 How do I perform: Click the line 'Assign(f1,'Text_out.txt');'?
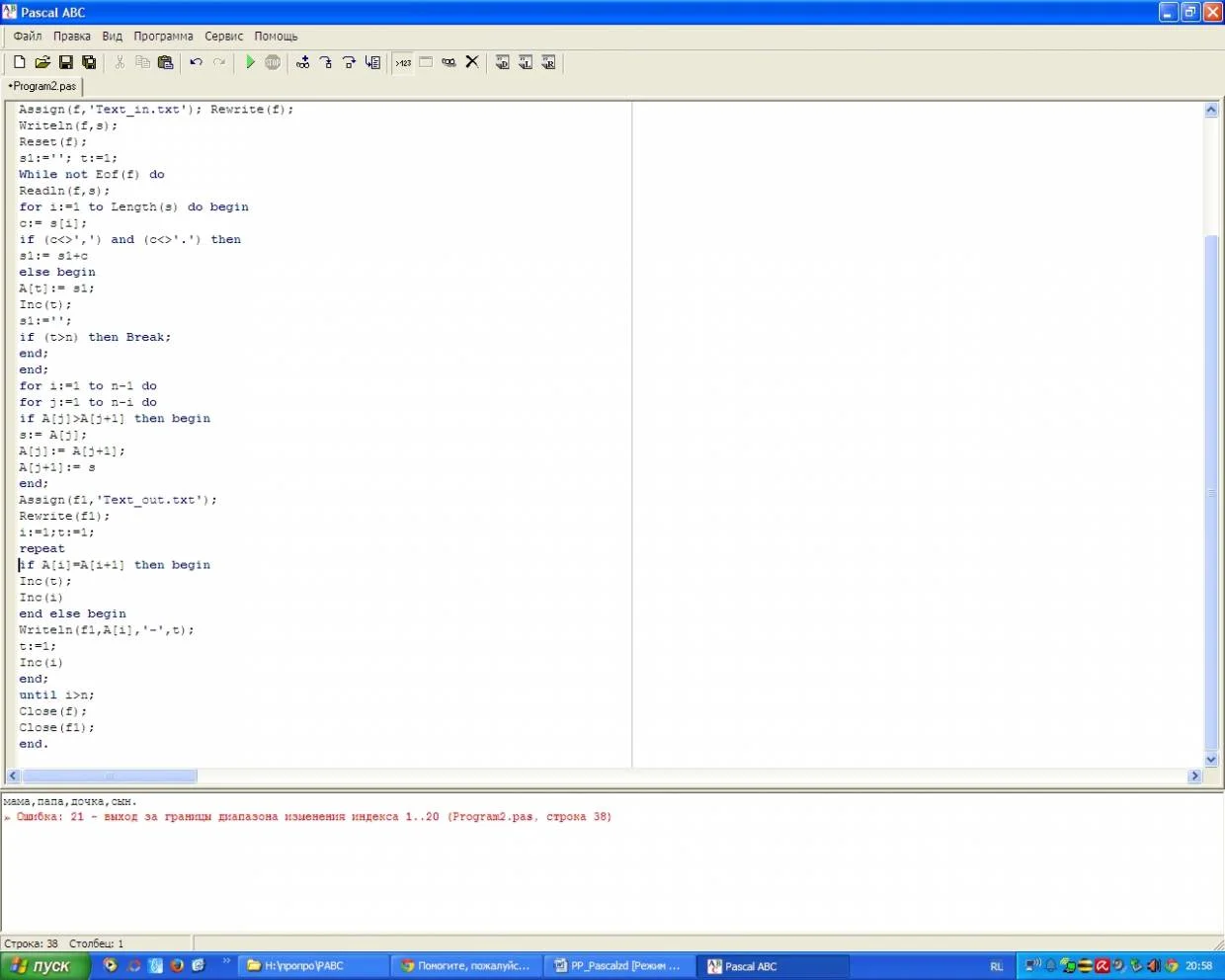pos(118,500)
